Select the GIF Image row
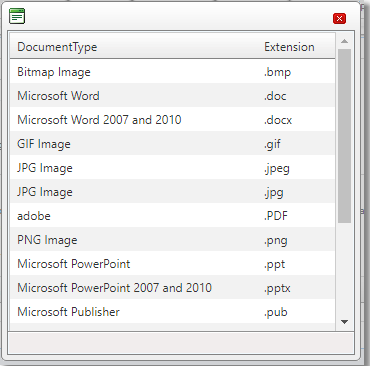The height and width of the screenshot is (380, 378). 172,144
